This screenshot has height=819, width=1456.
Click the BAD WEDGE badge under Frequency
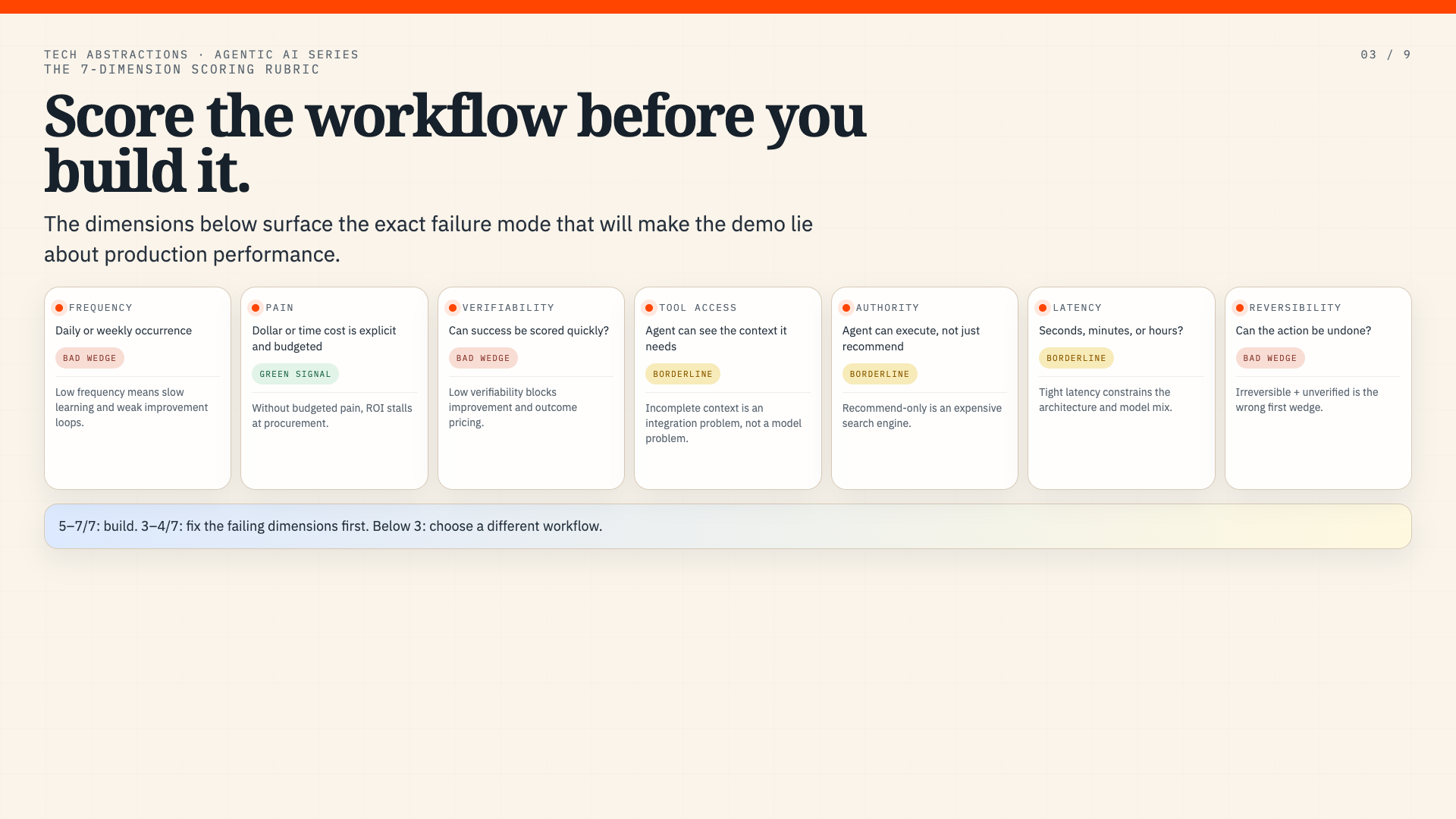(89, 358)
